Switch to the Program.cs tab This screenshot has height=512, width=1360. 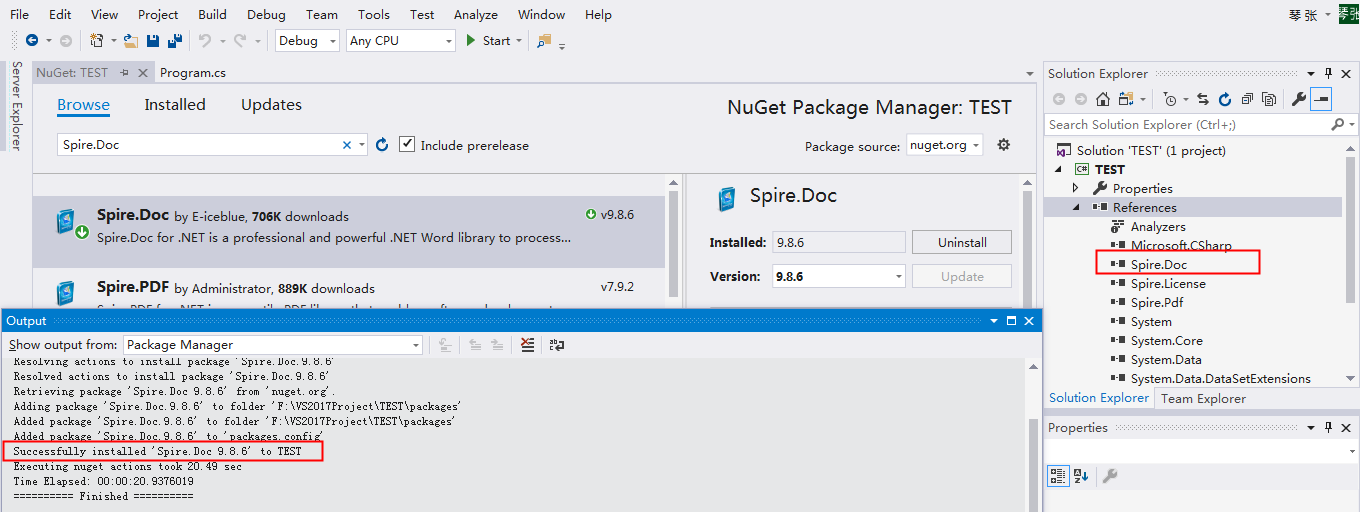coord(193,73)
